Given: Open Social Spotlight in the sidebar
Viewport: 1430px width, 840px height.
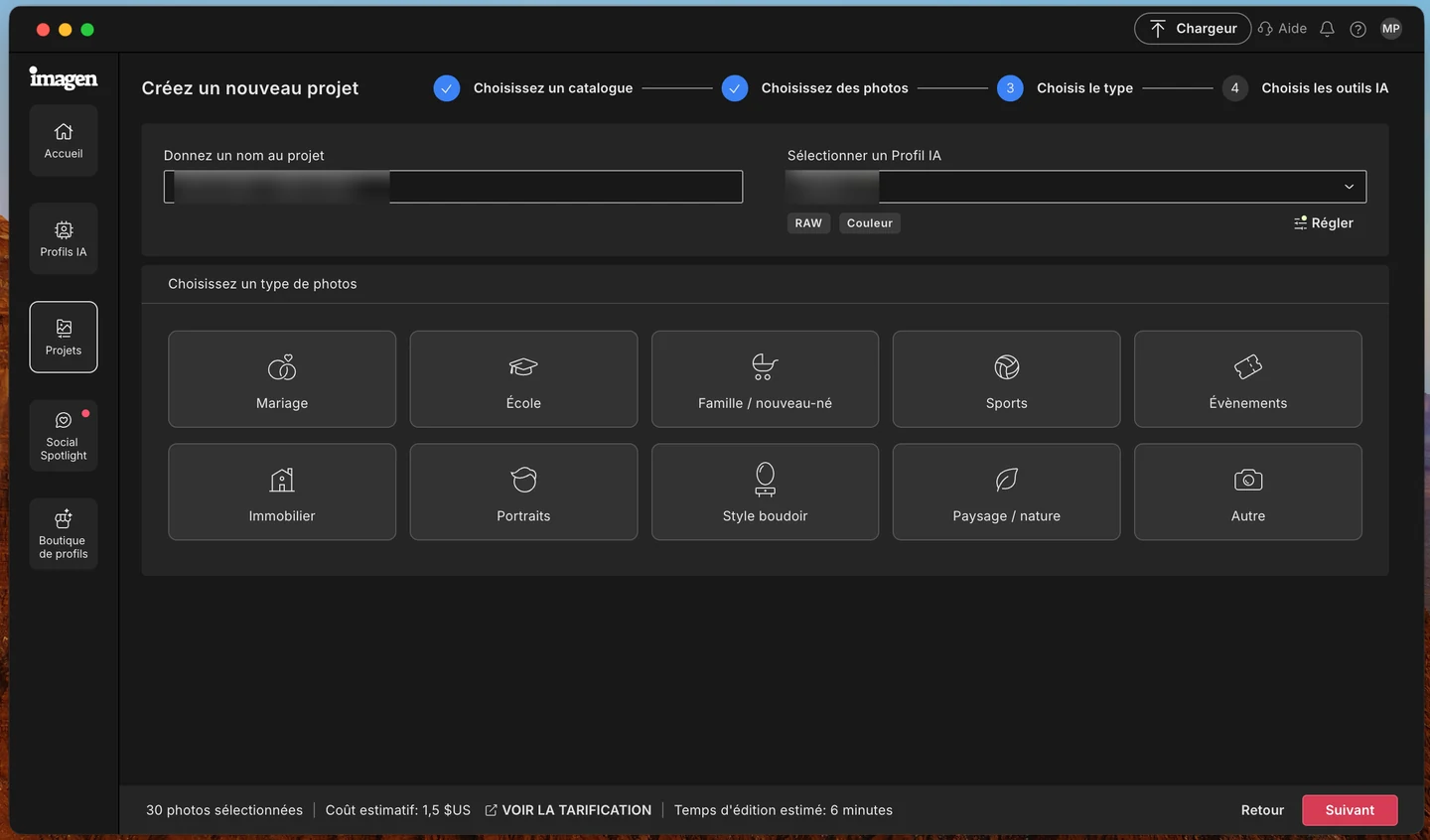Looking at the screenshot, I should [64, 436].
